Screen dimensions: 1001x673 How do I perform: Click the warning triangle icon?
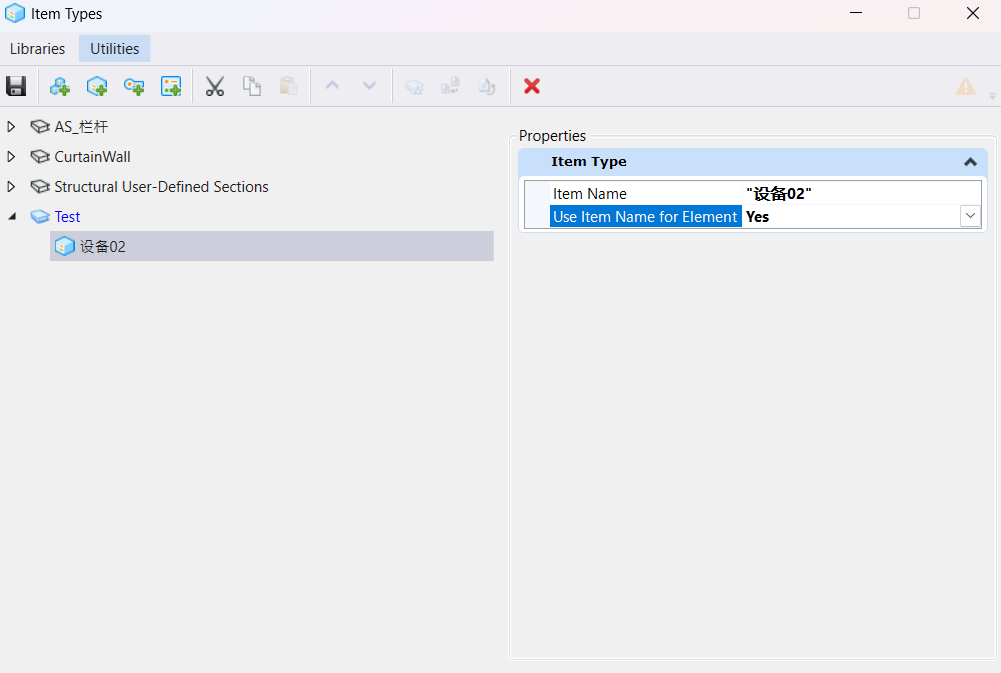tap(965, 86)
